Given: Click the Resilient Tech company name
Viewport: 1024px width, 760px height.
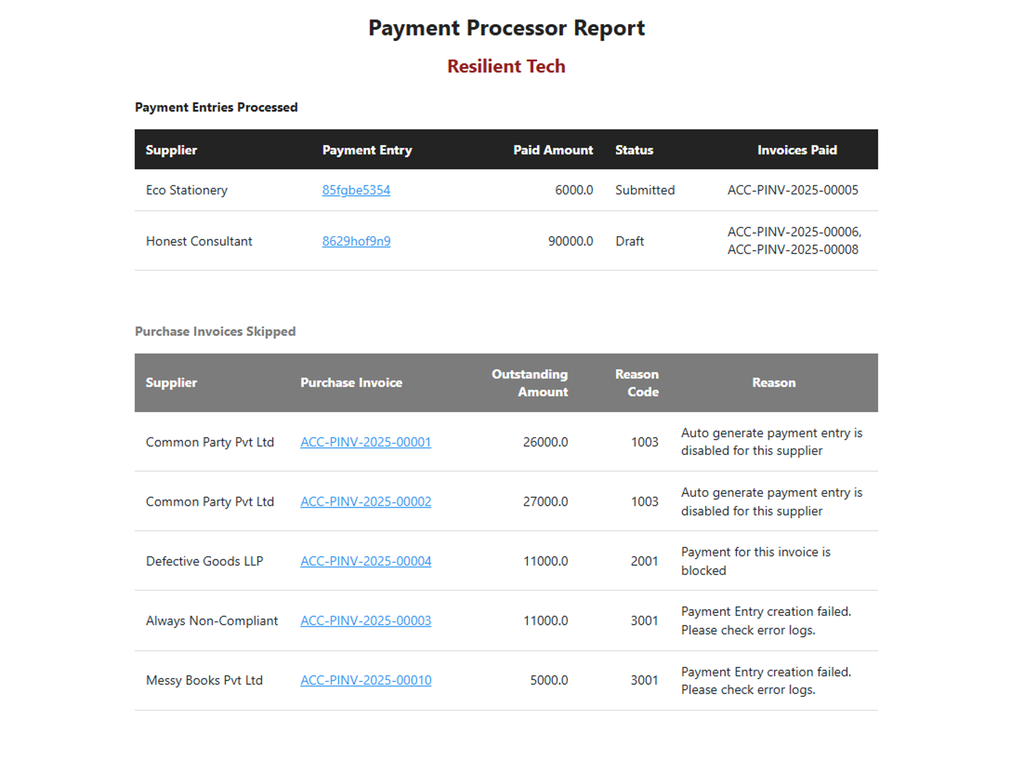Looking at the screenshot, I should click(506, 67).
